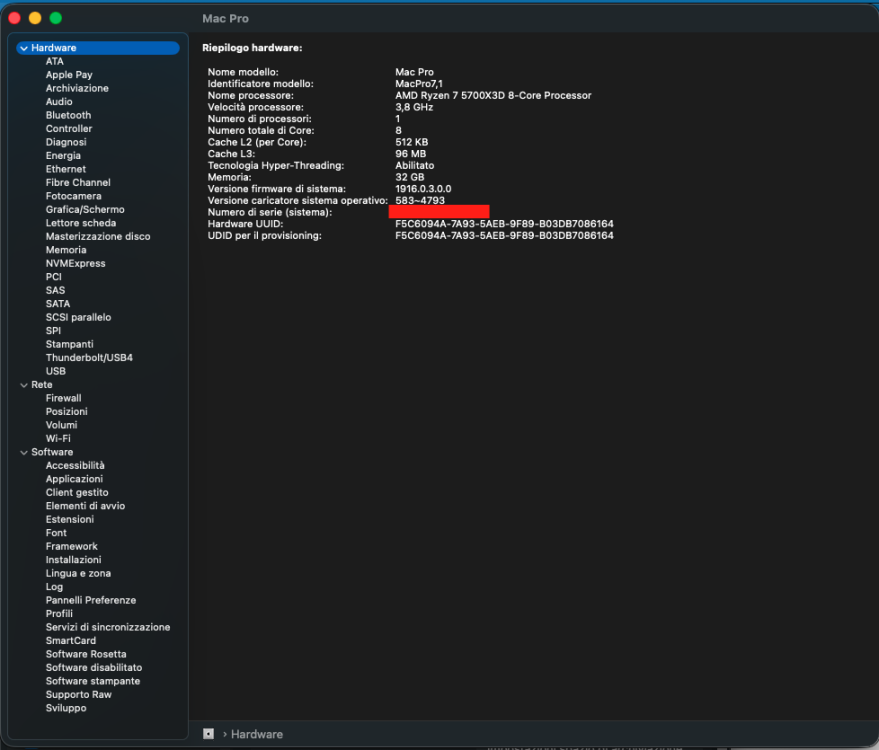This screenshot has width=879, height=750.
Task: Select NVMExpress in the sidebar
Action: pos(75,263)
